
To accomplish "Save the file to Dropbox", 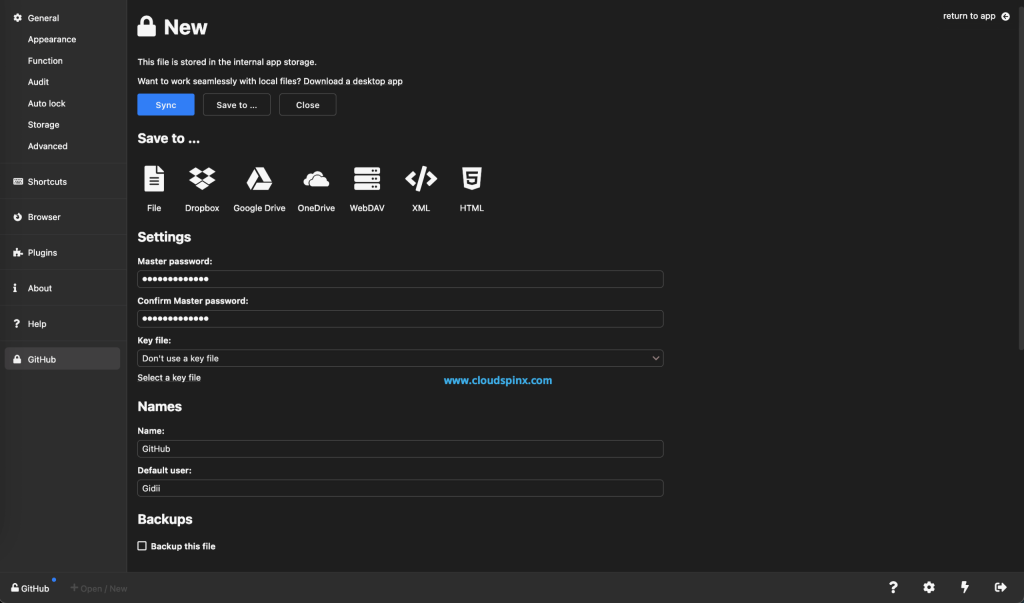I will (x=201, y=185).
